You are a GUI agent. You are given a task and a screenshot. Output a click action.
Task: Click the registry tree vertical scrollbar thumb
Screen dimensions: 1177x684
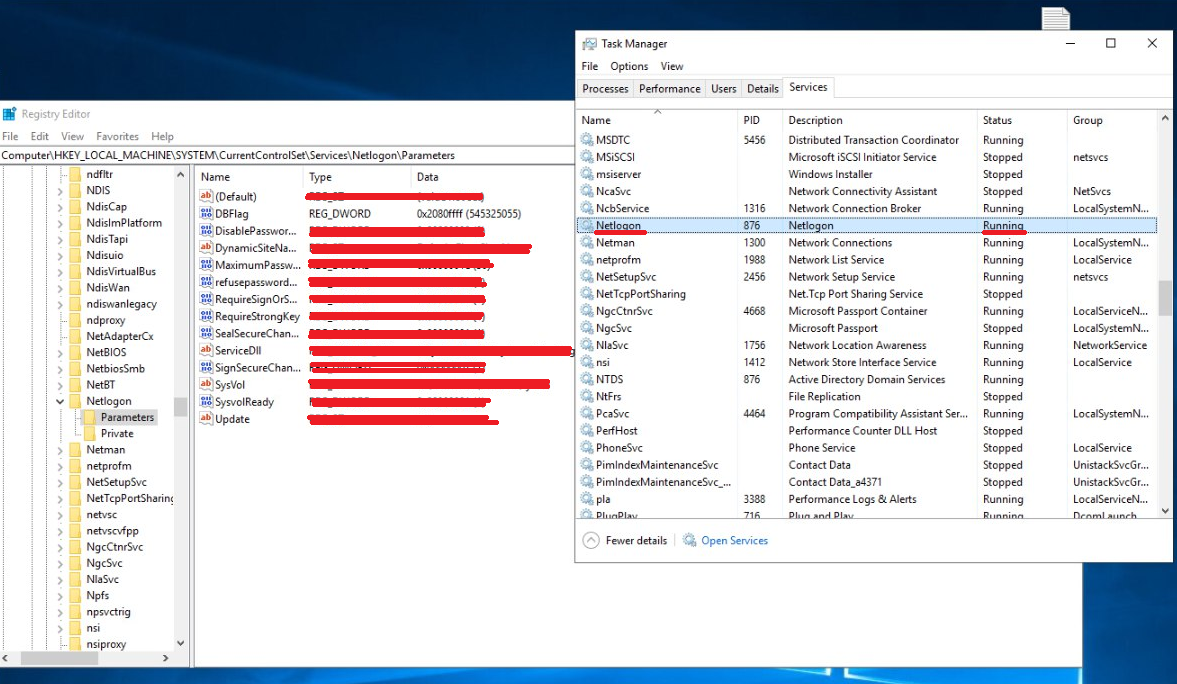coord(180,406)
